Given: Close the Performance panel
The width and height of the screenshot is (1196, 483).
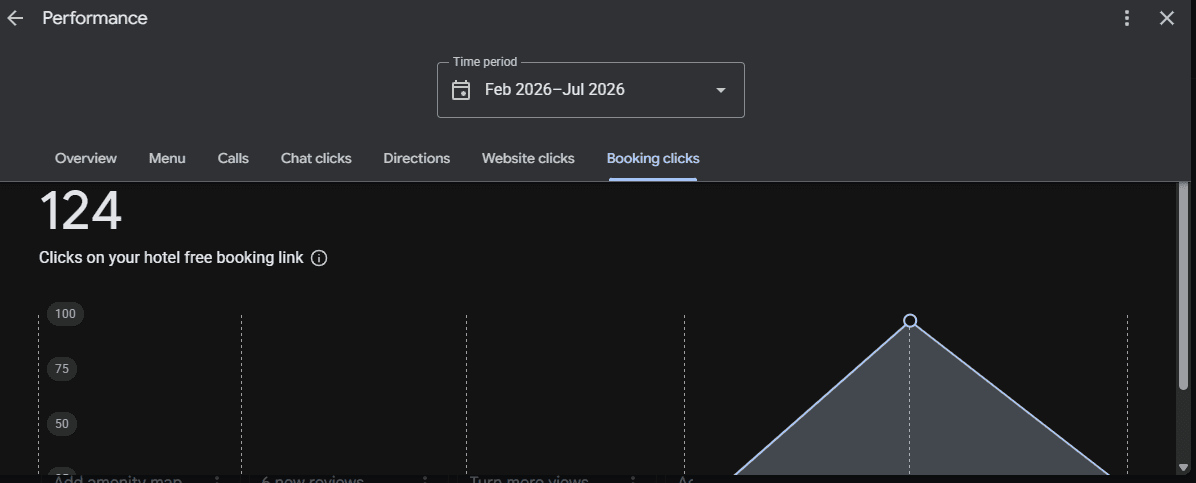Looking at the screenshot, I should tap(1167, 18).
